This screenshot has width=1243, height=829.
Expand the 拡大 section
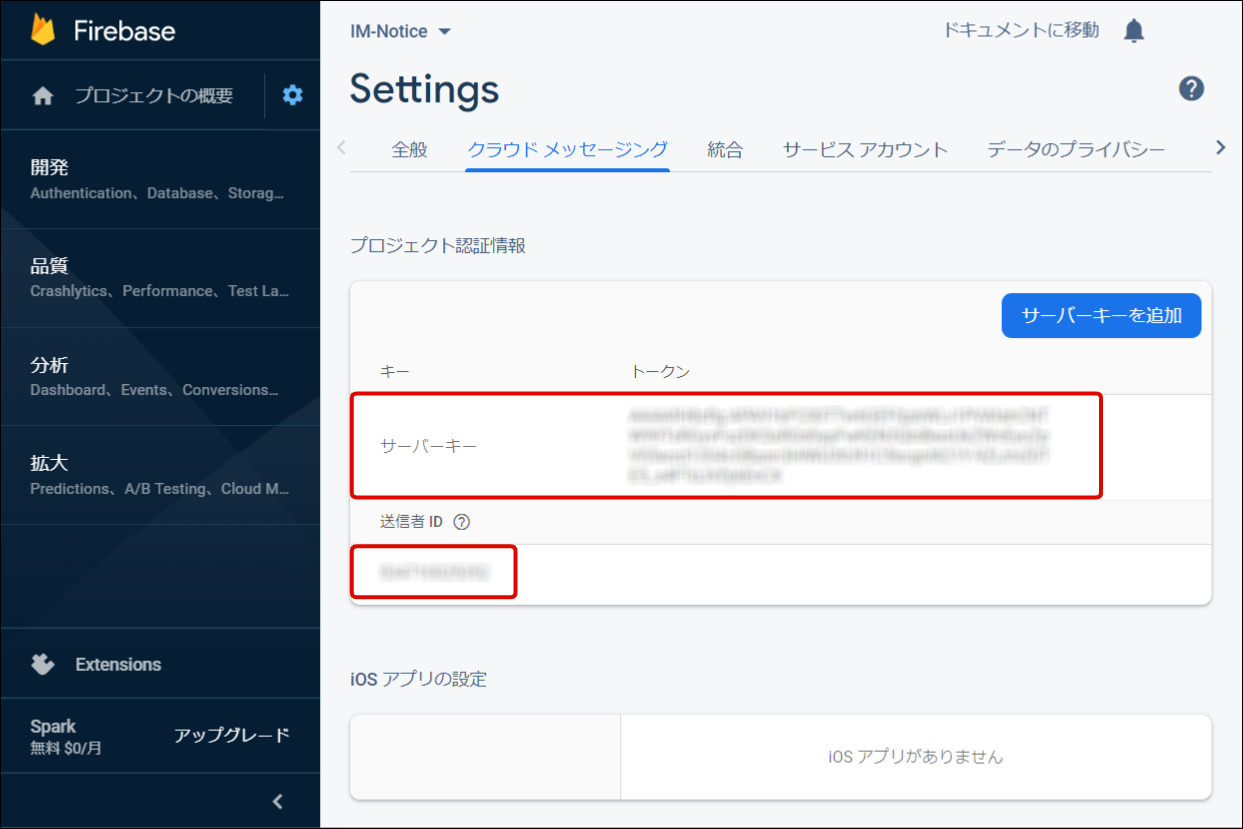coord(160,475)
